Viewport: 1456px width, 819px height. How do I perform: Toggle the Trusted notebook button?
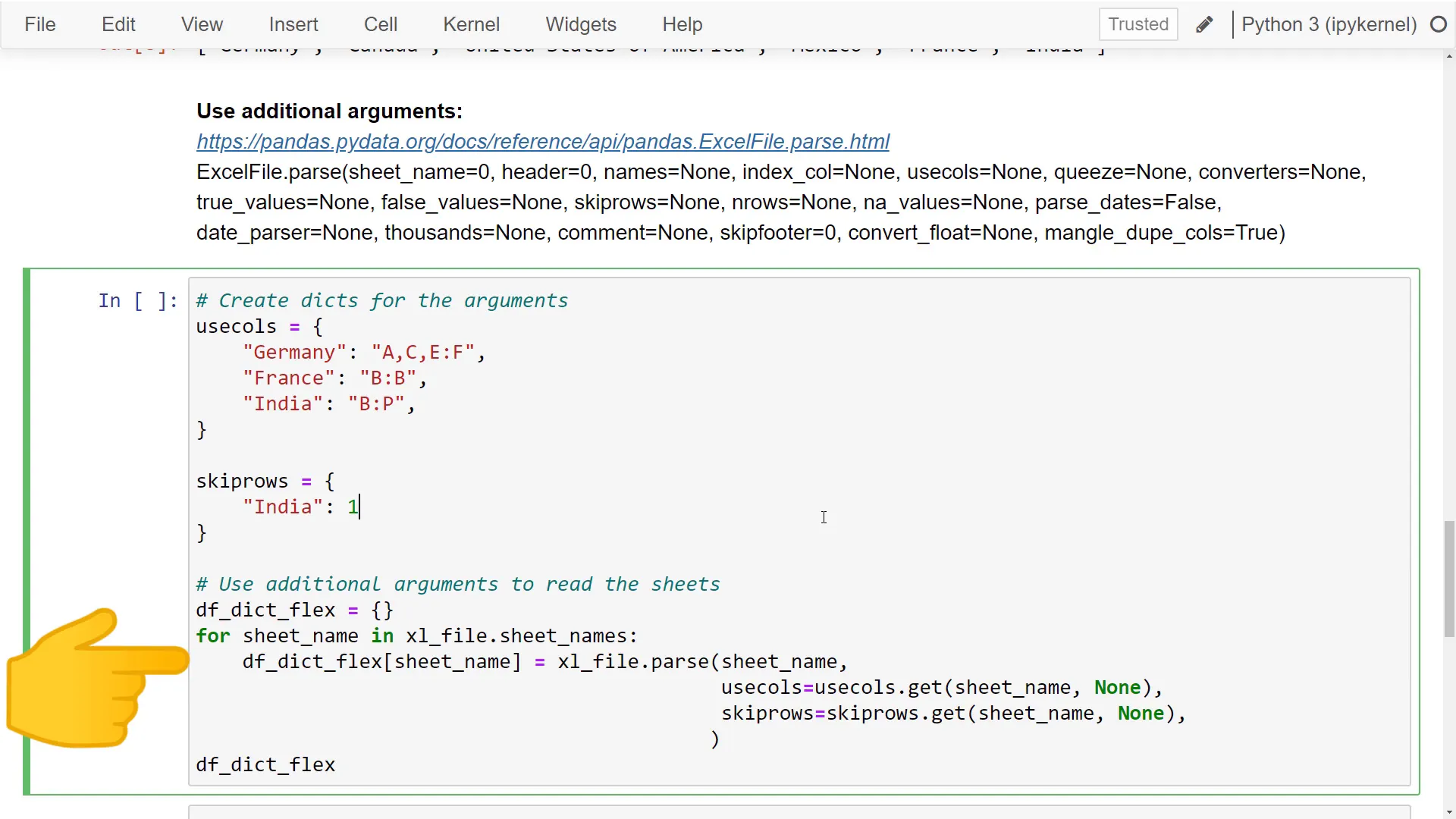(1138, 25)
